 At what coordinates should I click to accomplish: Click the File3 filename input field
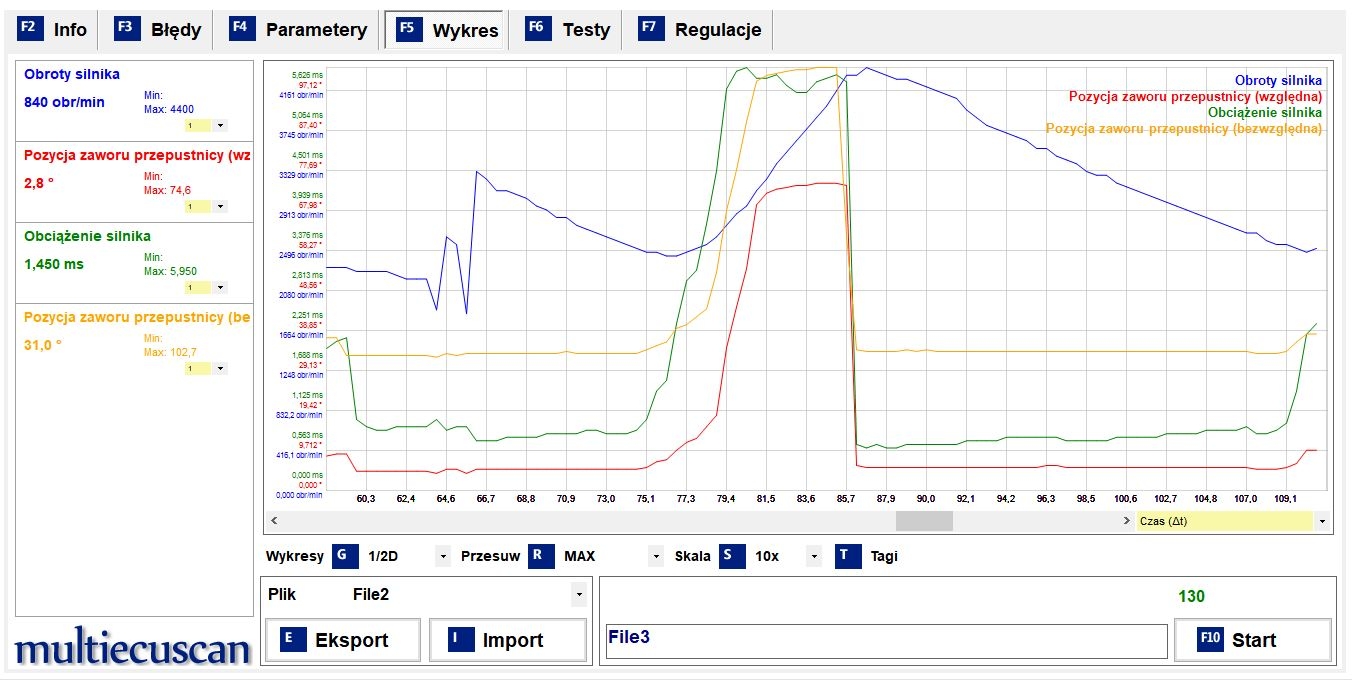886,641
